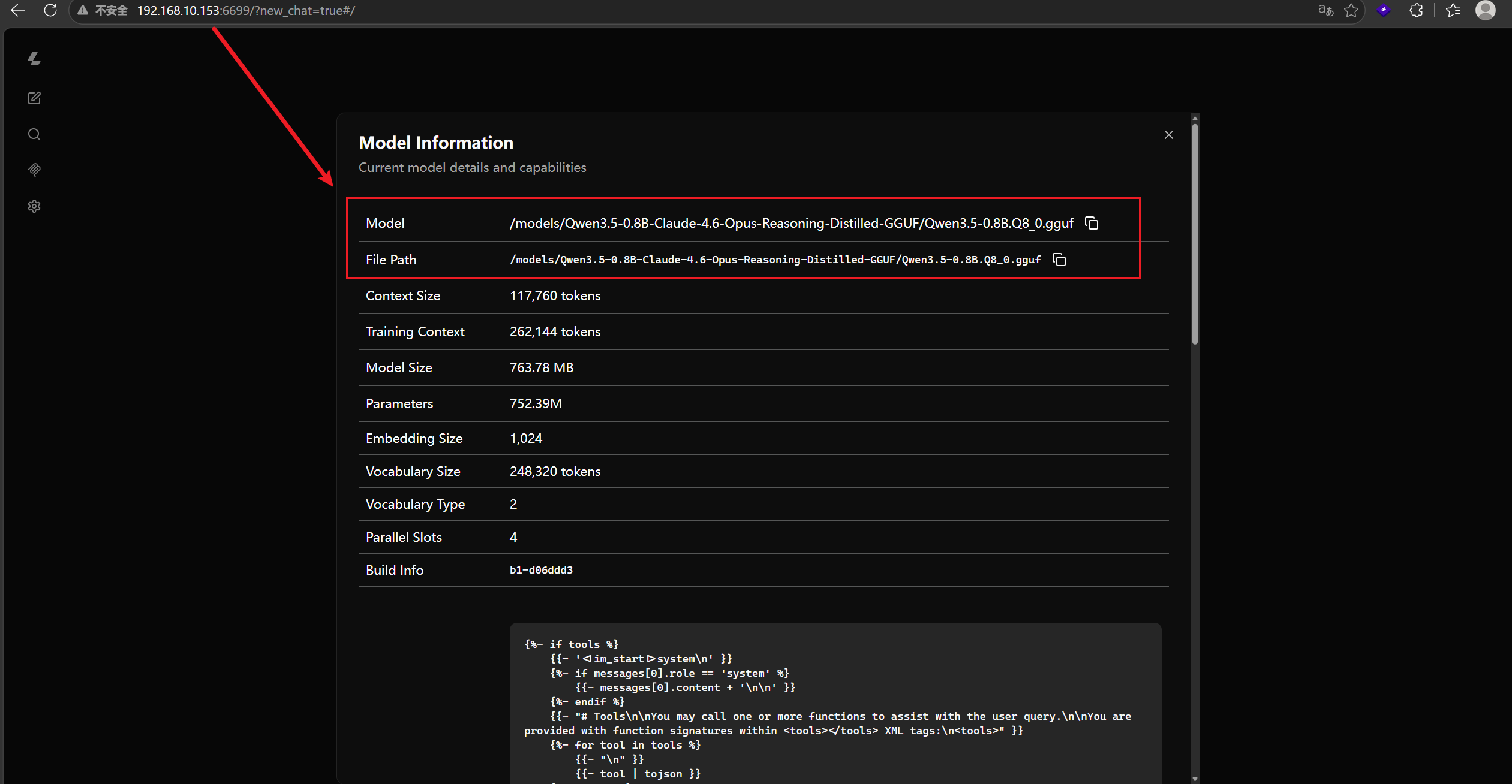Click the 'Parameters' row label

click(399, 403)
